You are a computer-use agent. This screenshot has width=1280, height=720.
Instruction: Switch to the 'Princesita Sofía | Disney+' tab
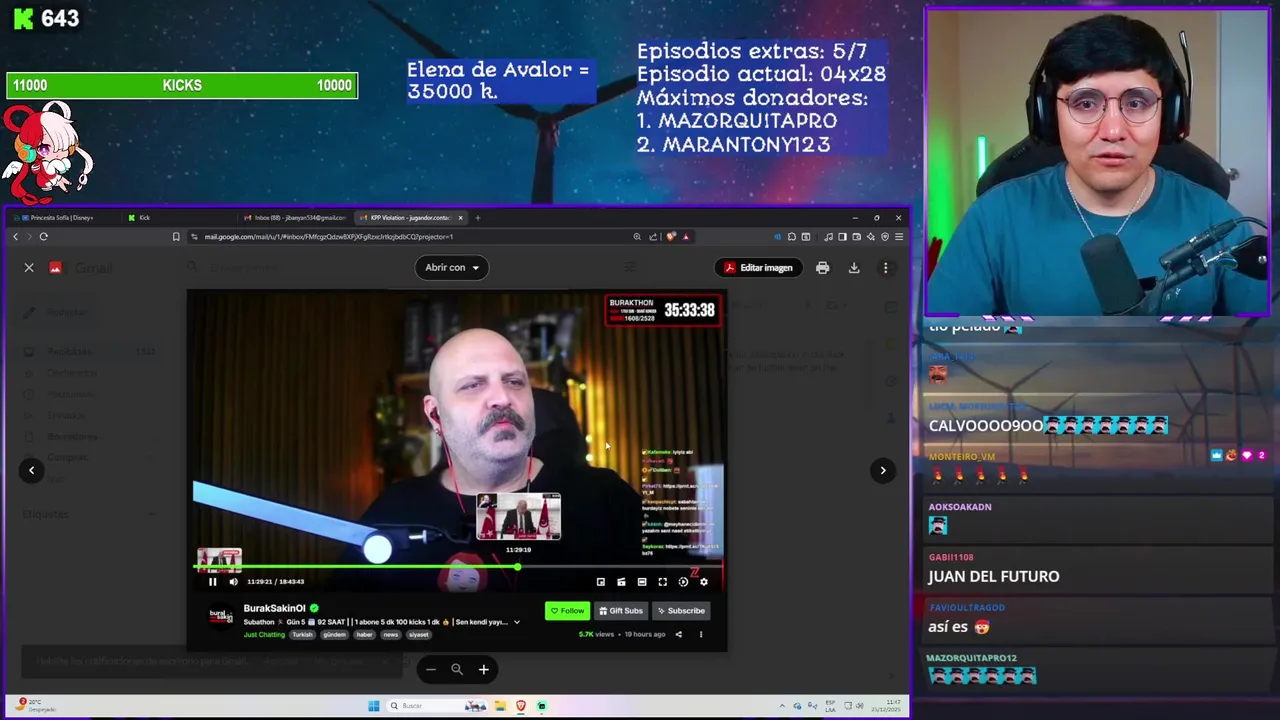coord(62,217)
